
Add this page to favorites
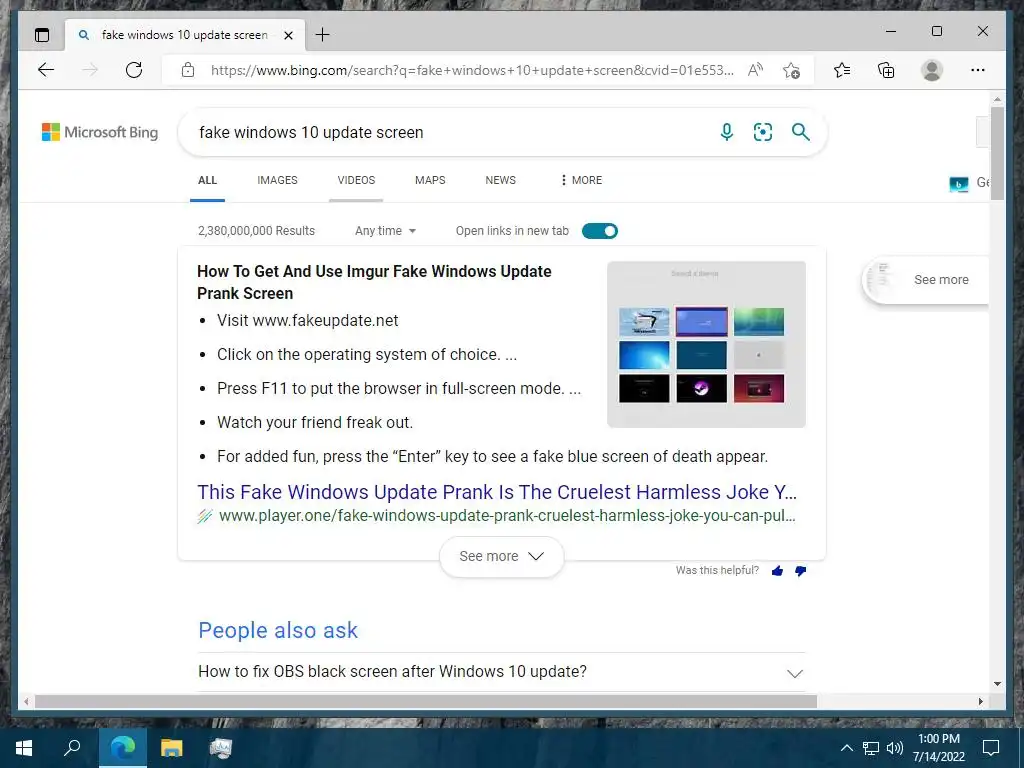pos(792,70)
